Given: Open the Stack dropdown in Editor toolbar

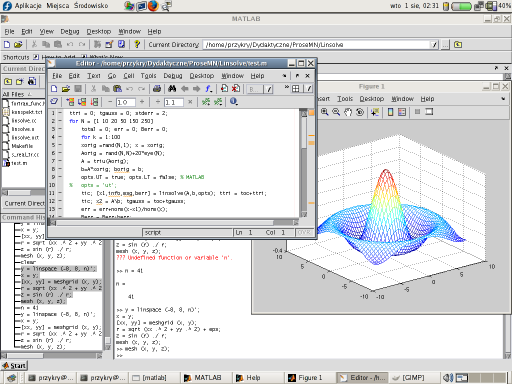Looking at the screenshot, I should pyautogui.click(x=259, y=89).
